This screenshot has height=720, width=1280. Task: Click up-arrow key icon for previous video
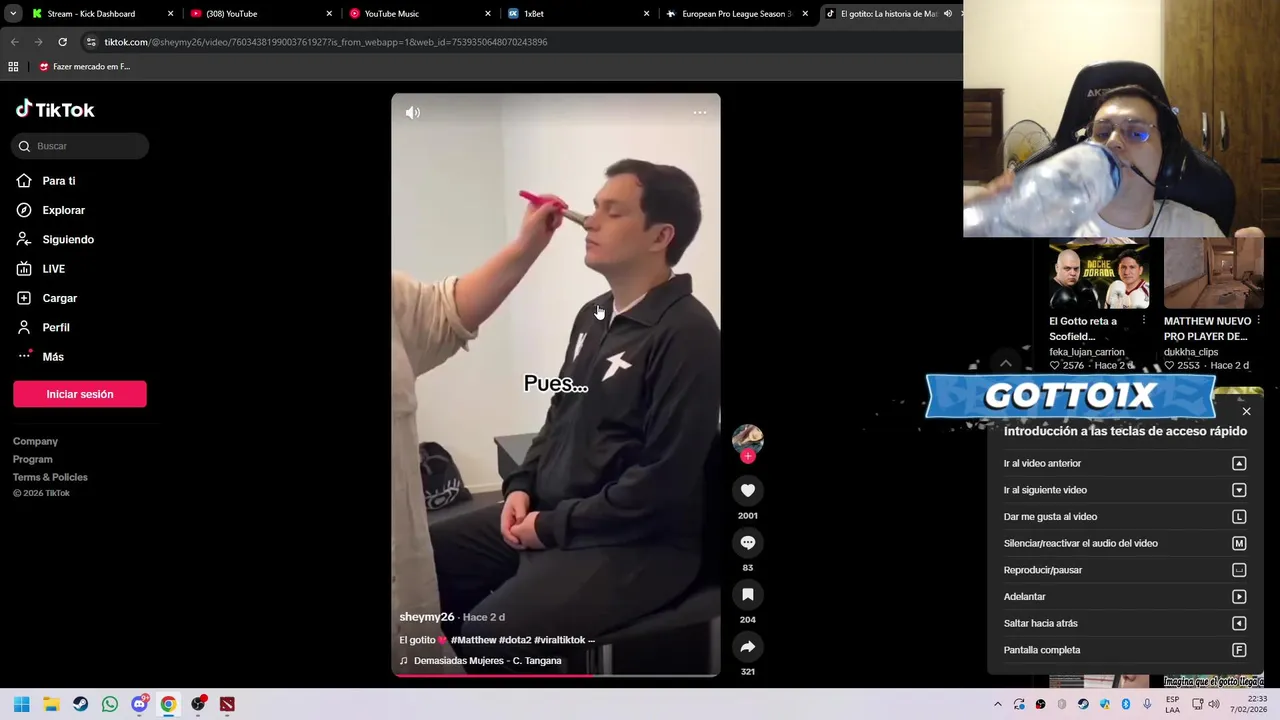pyautogui.click(x=1239, y=463)
